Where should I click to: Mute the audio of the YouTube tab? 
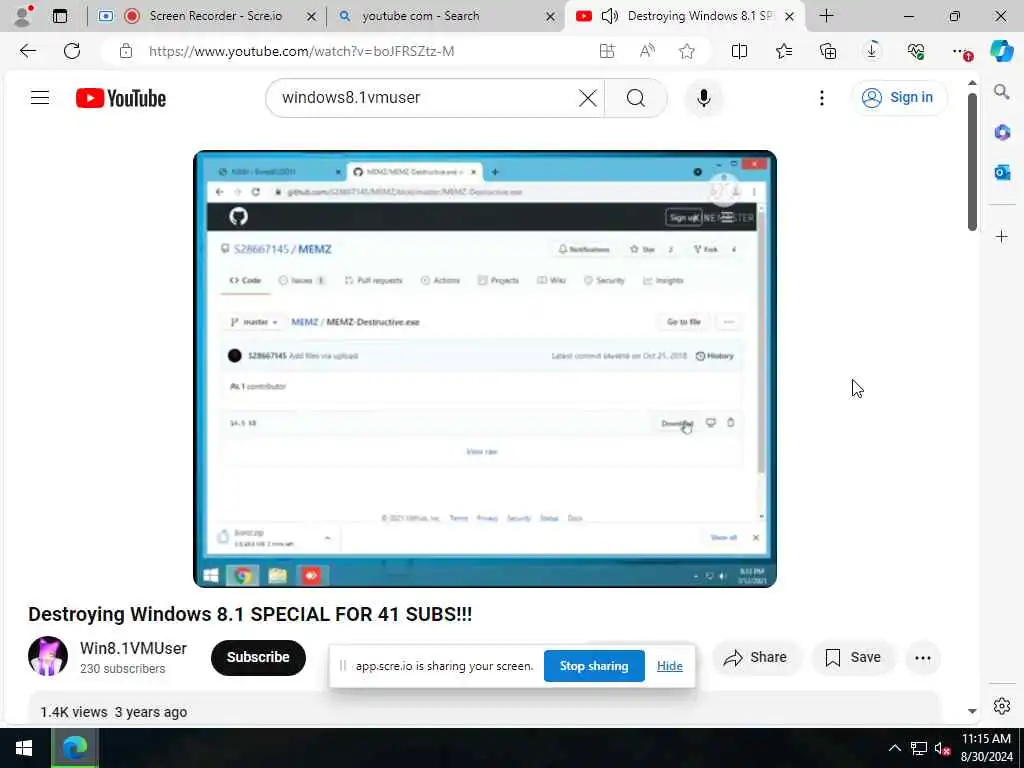point(609,16)
